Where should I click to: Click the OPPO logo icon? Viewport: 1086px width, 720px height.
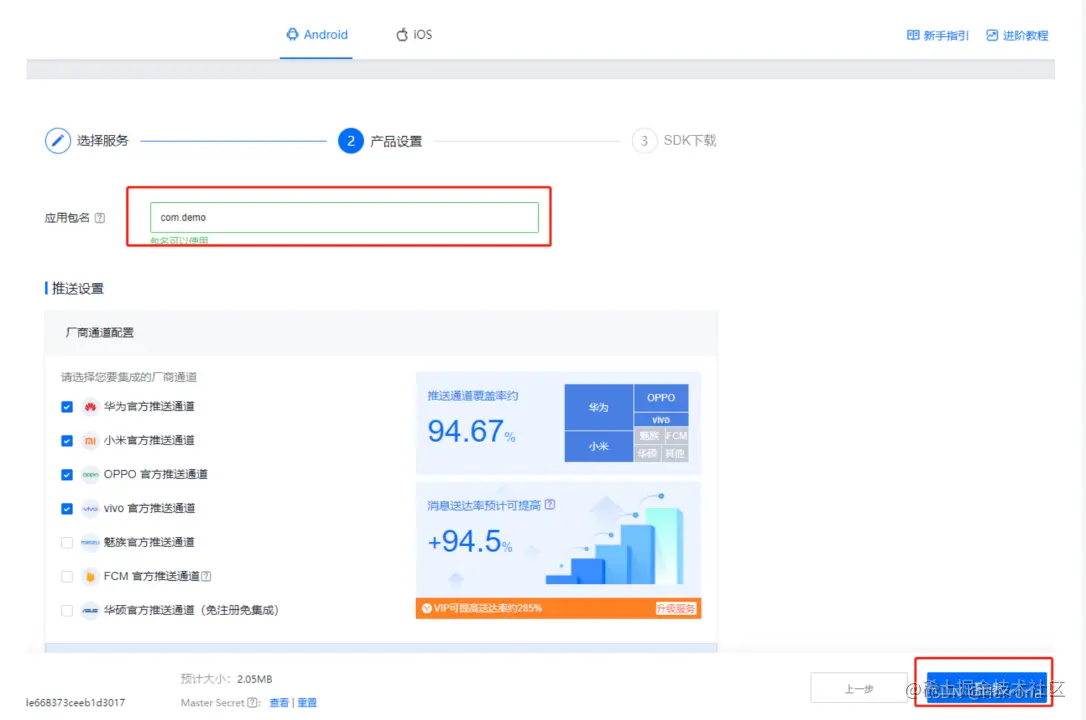point(90,475)
